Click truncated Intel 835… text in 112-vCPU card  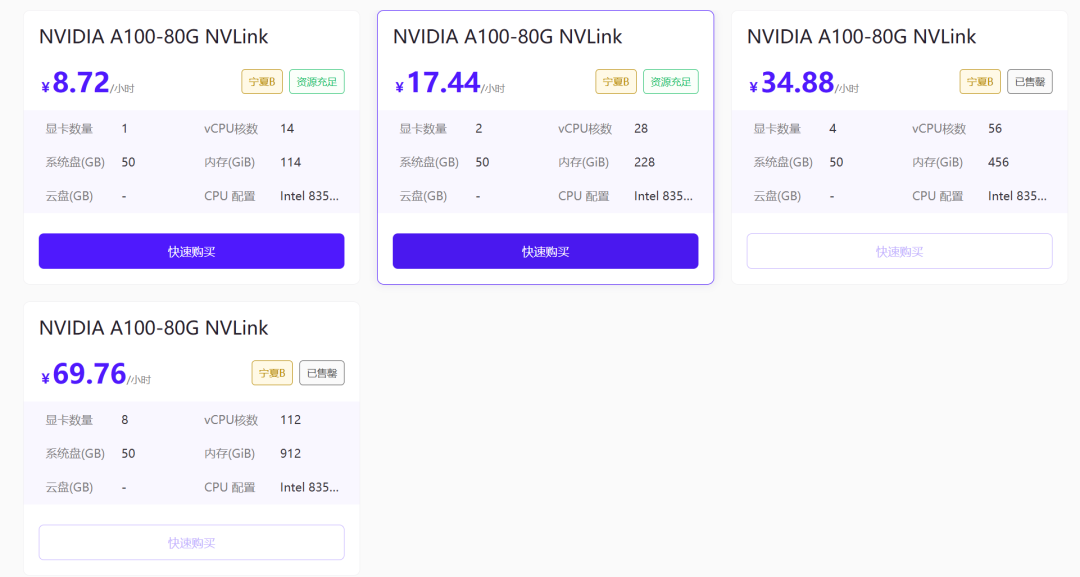(309, 487)
